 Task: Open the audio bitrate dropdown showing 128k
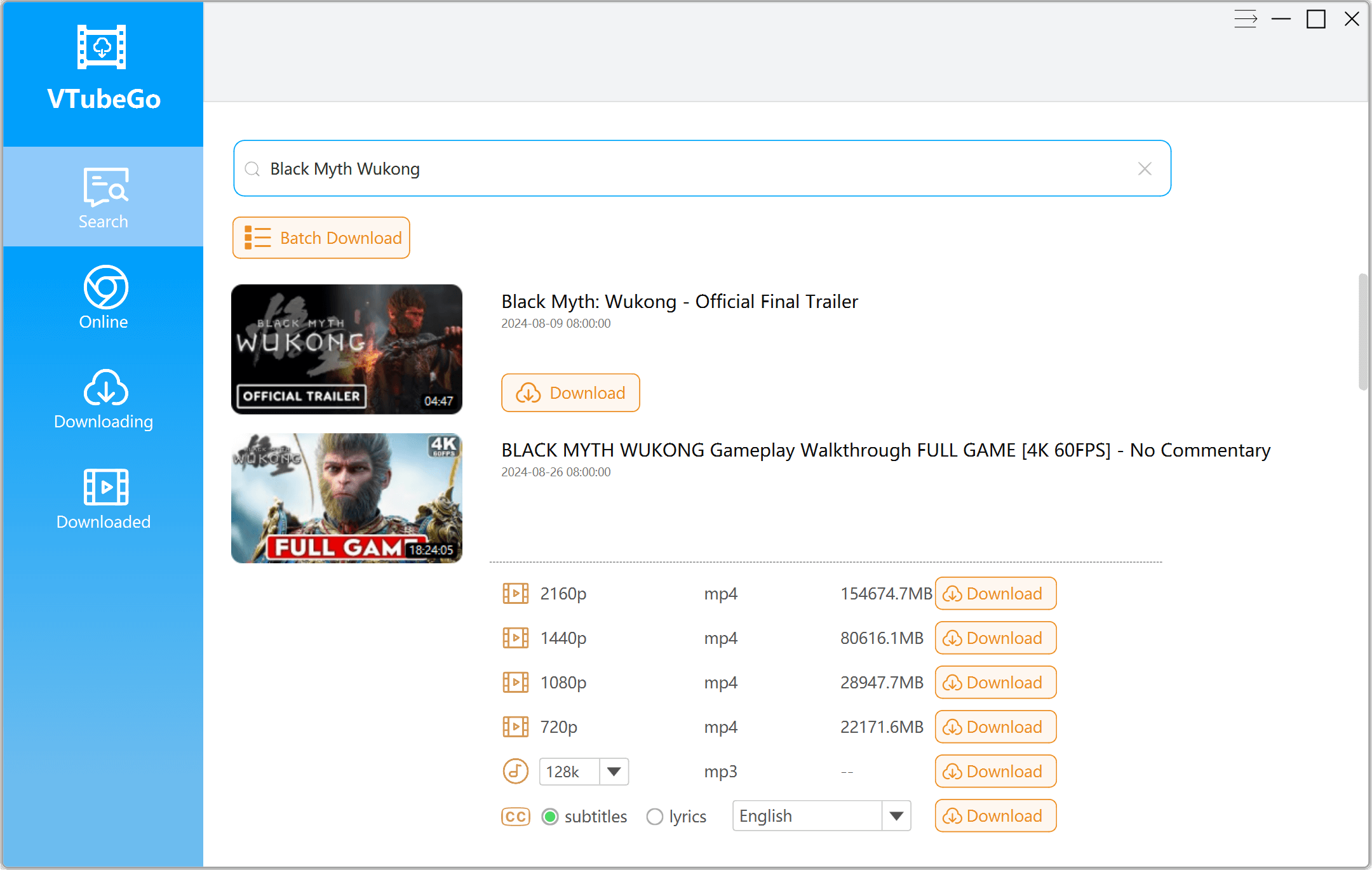pyautogui.click(x=612, y=771)
